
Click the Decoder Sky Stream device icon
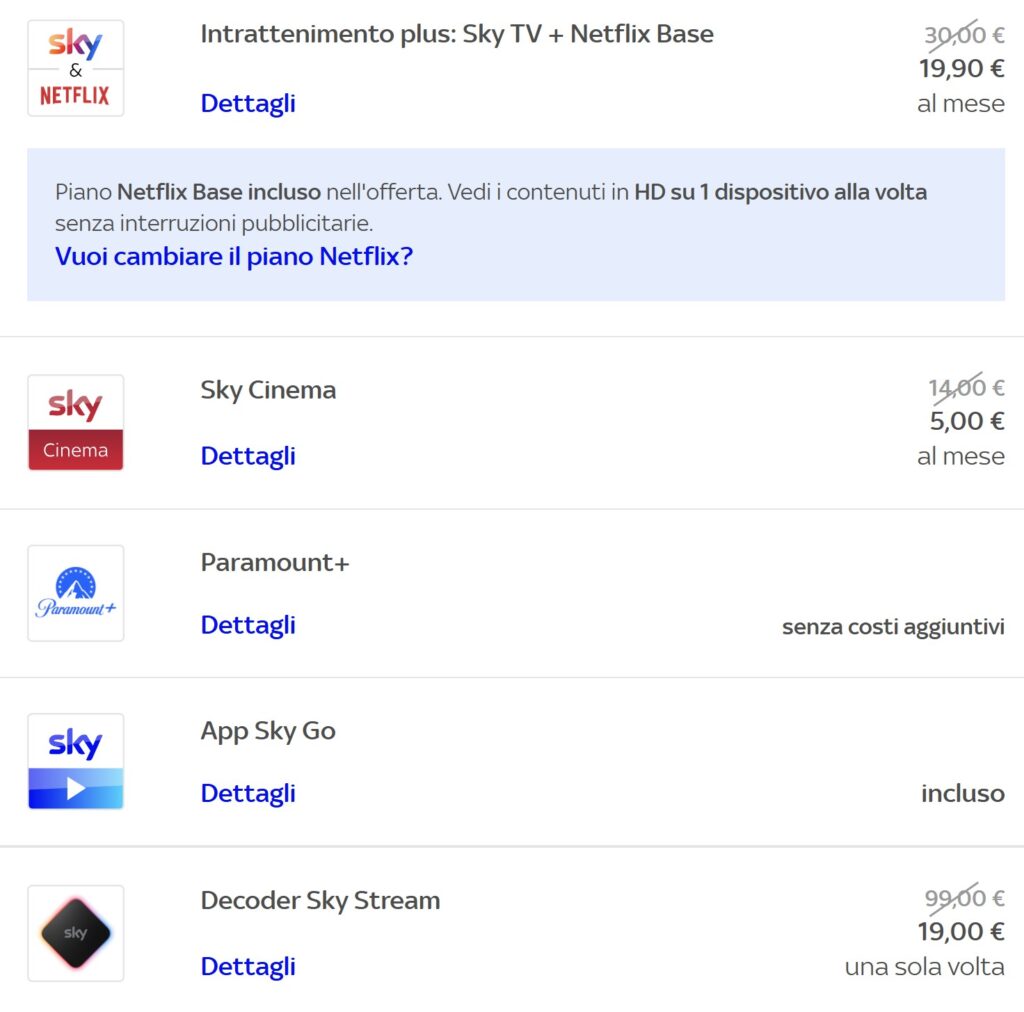click(x=75, y=932)
